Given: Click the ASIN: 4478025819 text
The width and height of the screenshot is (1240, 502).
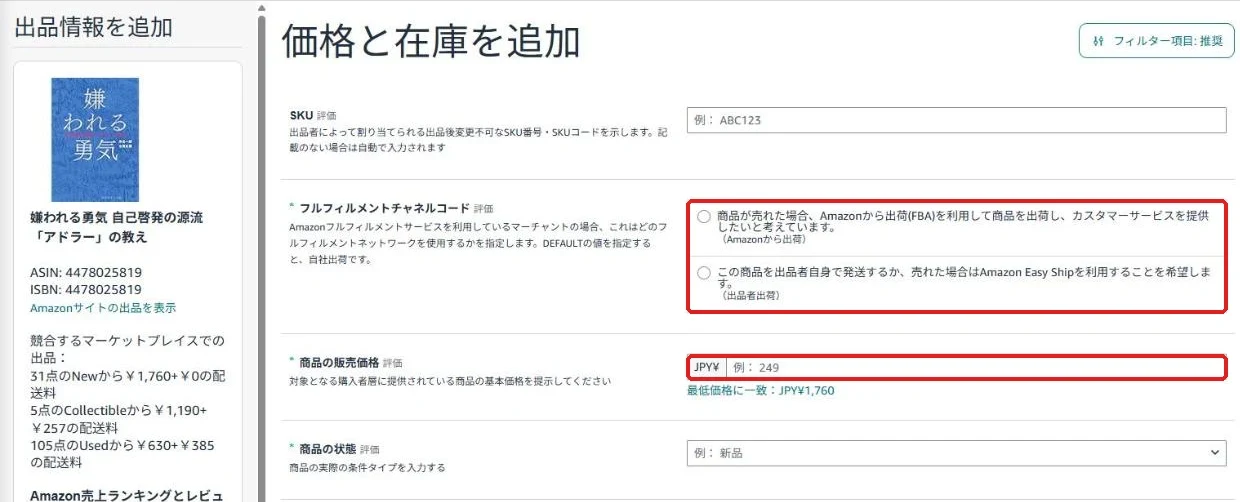Looking at the screenshot, I should click(x=85, y=271).
